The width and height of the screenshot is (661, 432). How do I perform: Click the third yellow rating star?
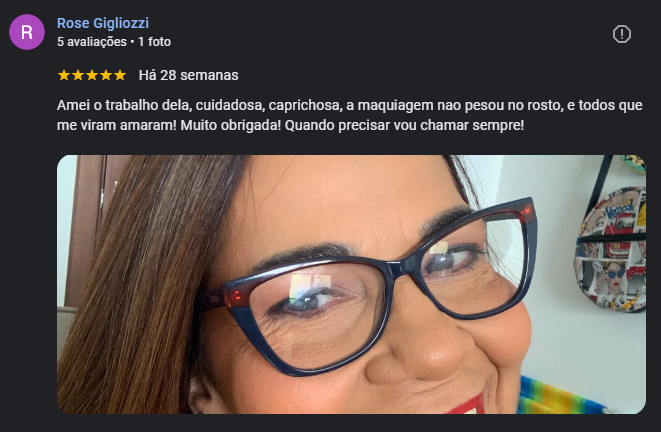pyautogui.click(x=92, y=75)
